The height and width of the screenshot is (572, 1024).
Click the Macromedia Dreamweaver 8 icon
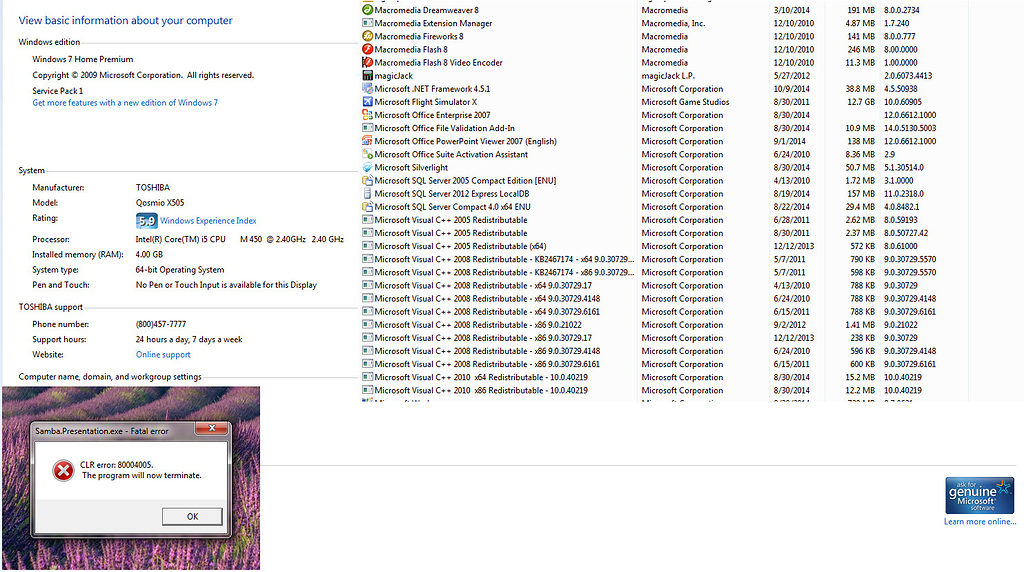point(367,10)
